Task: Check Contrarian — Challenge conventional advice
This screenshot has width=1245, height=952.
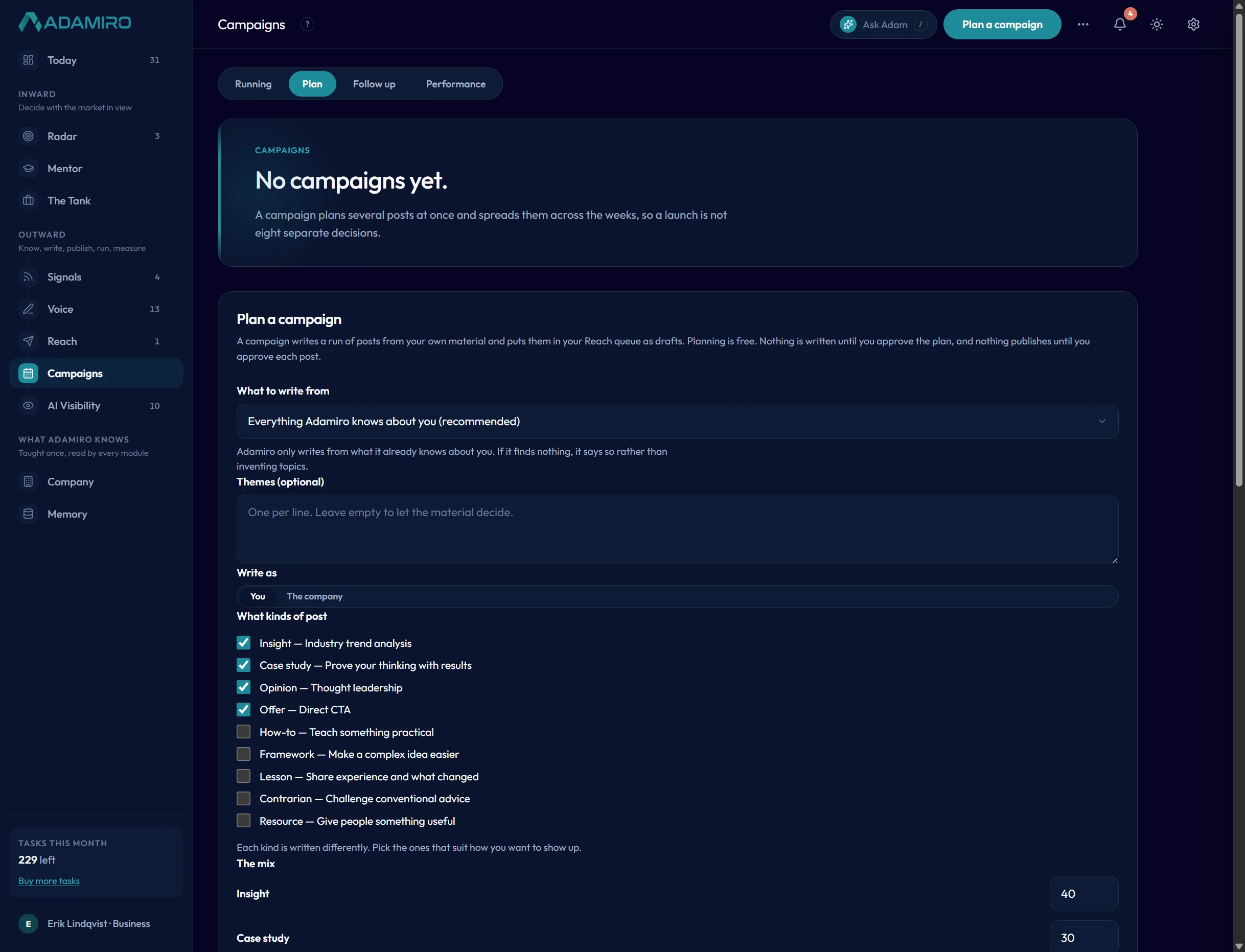Action: click(x=244, y=798)
